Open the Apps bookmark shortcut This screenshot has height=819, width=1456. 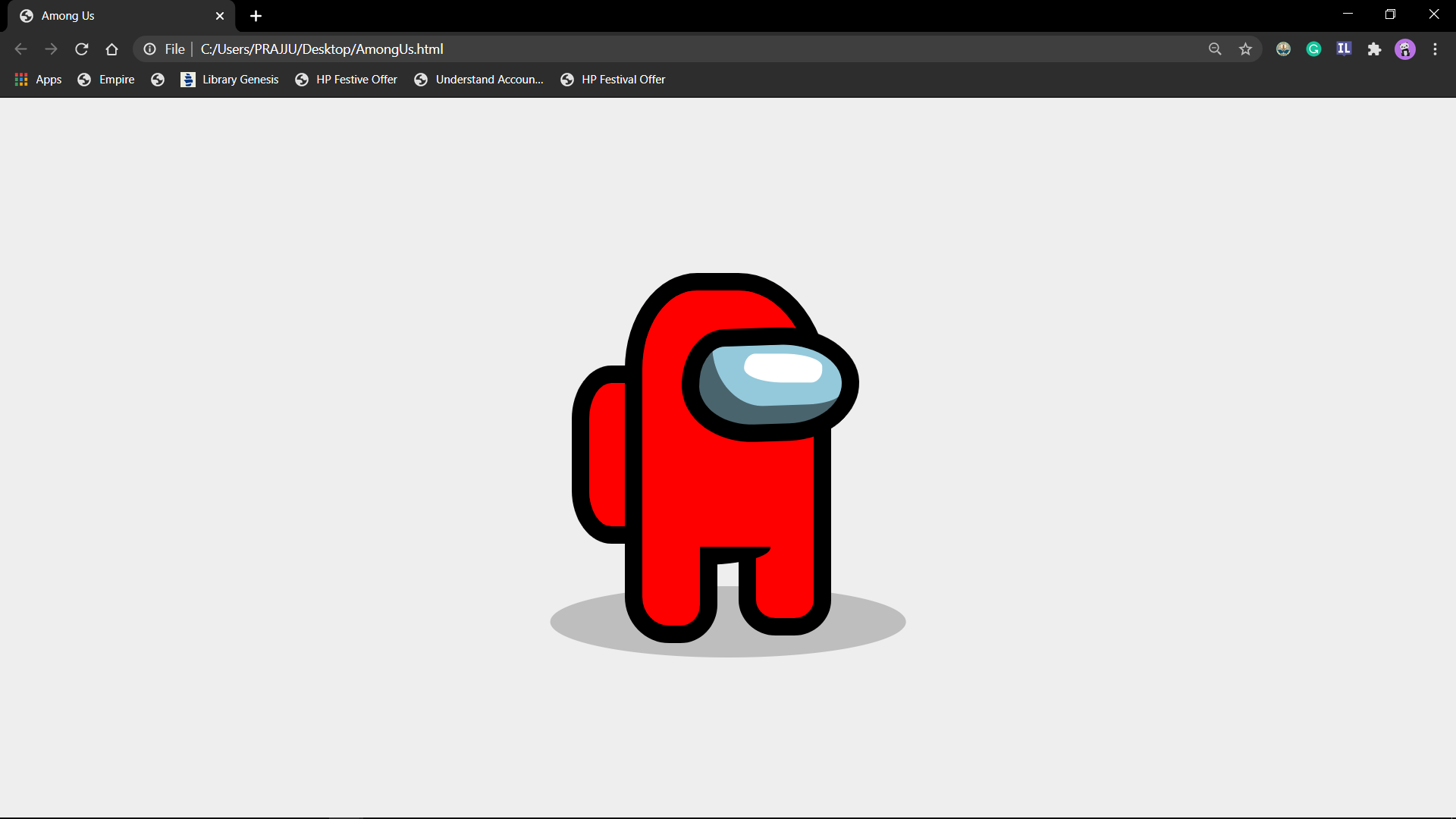[x=38, y=80]
